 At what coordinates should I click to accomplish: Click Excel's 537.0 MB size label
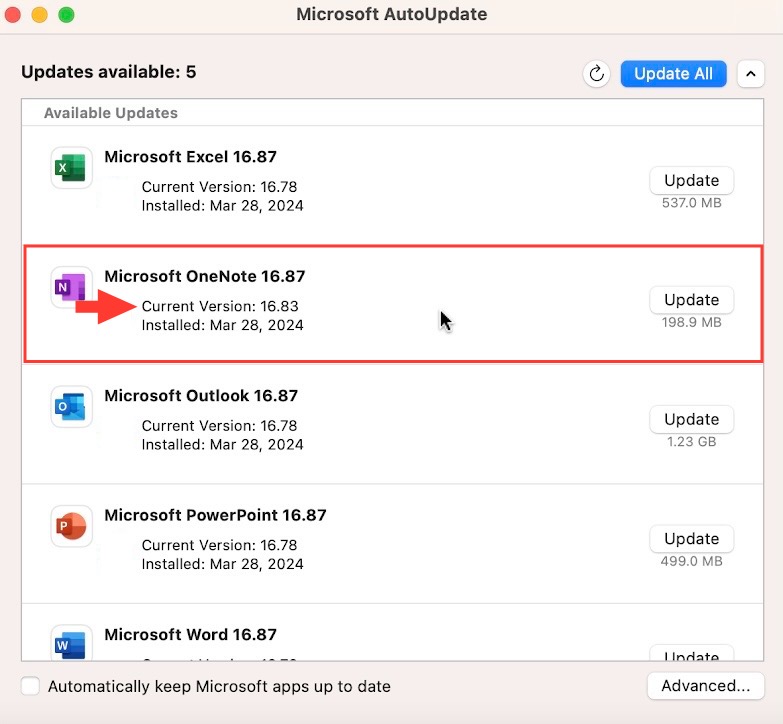click(692, 203)
